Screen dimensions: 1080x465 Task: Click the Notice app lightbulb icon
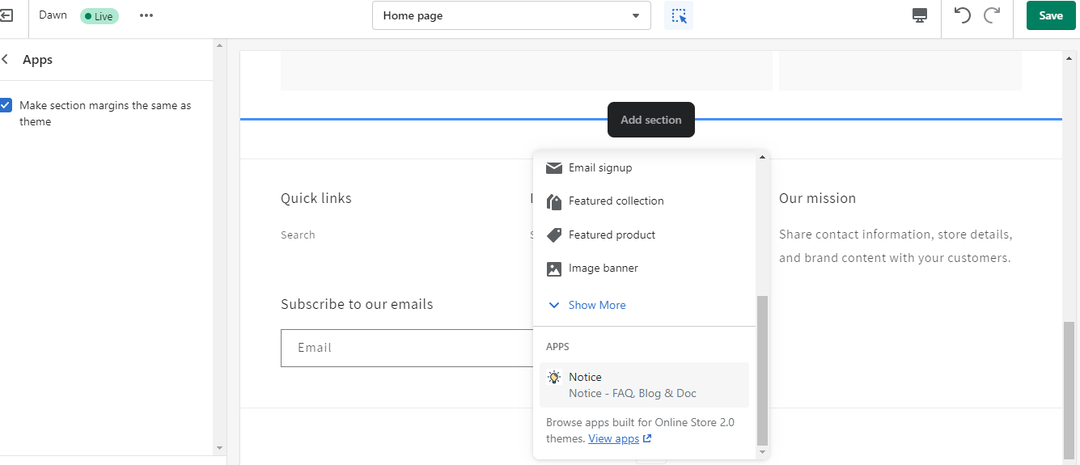[x=554, y=378]
